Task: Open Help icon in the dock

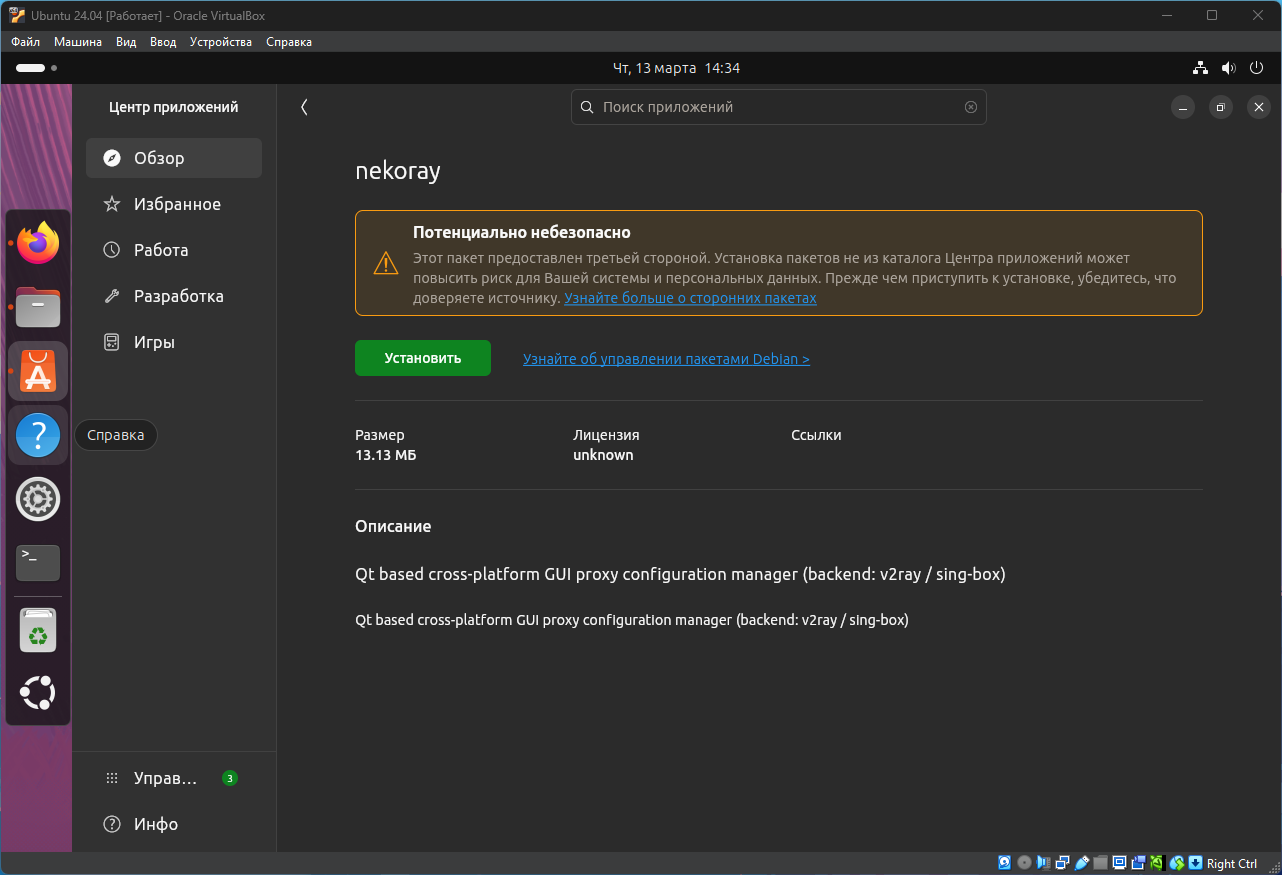Action: pos(38,435)
